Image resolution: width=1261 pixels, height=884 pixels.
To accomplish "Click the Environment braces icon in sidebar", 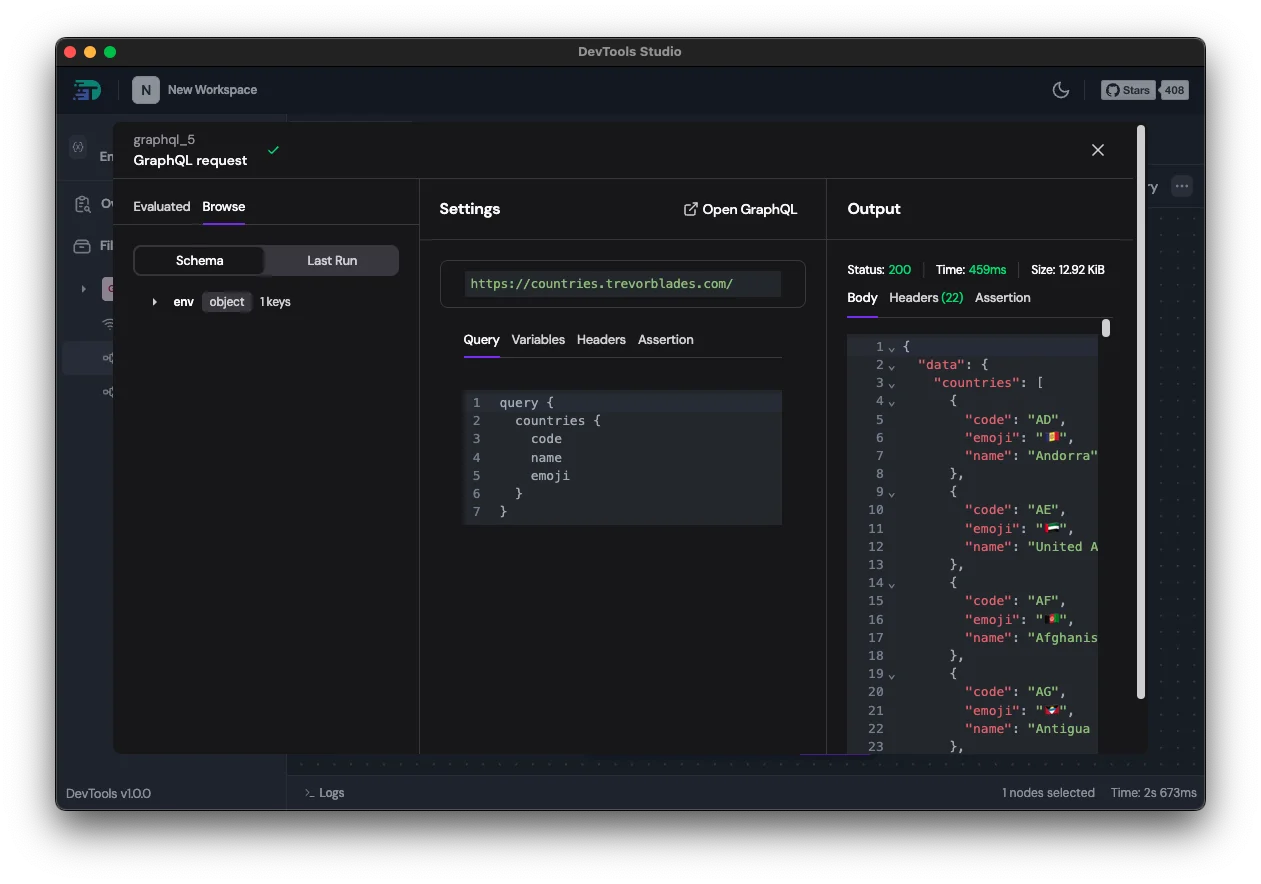I will tap(78, 147).
